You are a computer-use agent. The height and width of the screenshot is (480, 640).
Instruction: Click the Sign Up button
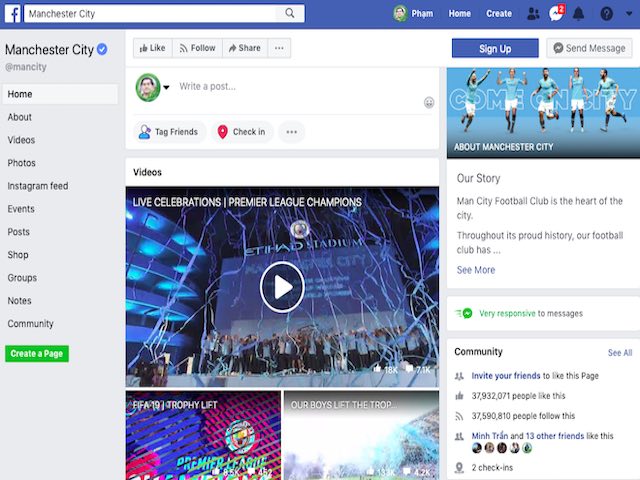[495, 49]
